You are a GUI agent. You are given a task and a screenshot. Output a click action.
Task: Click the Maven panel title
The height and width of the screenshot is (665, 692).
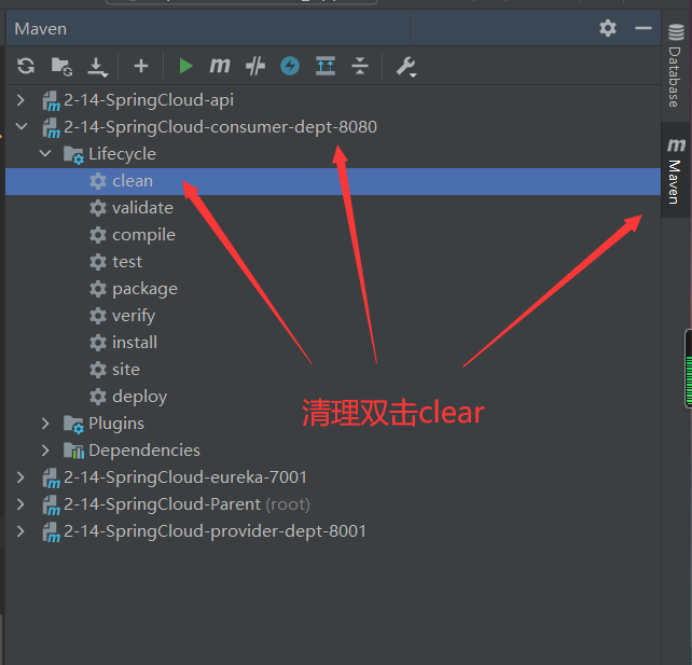click(41, 29)
